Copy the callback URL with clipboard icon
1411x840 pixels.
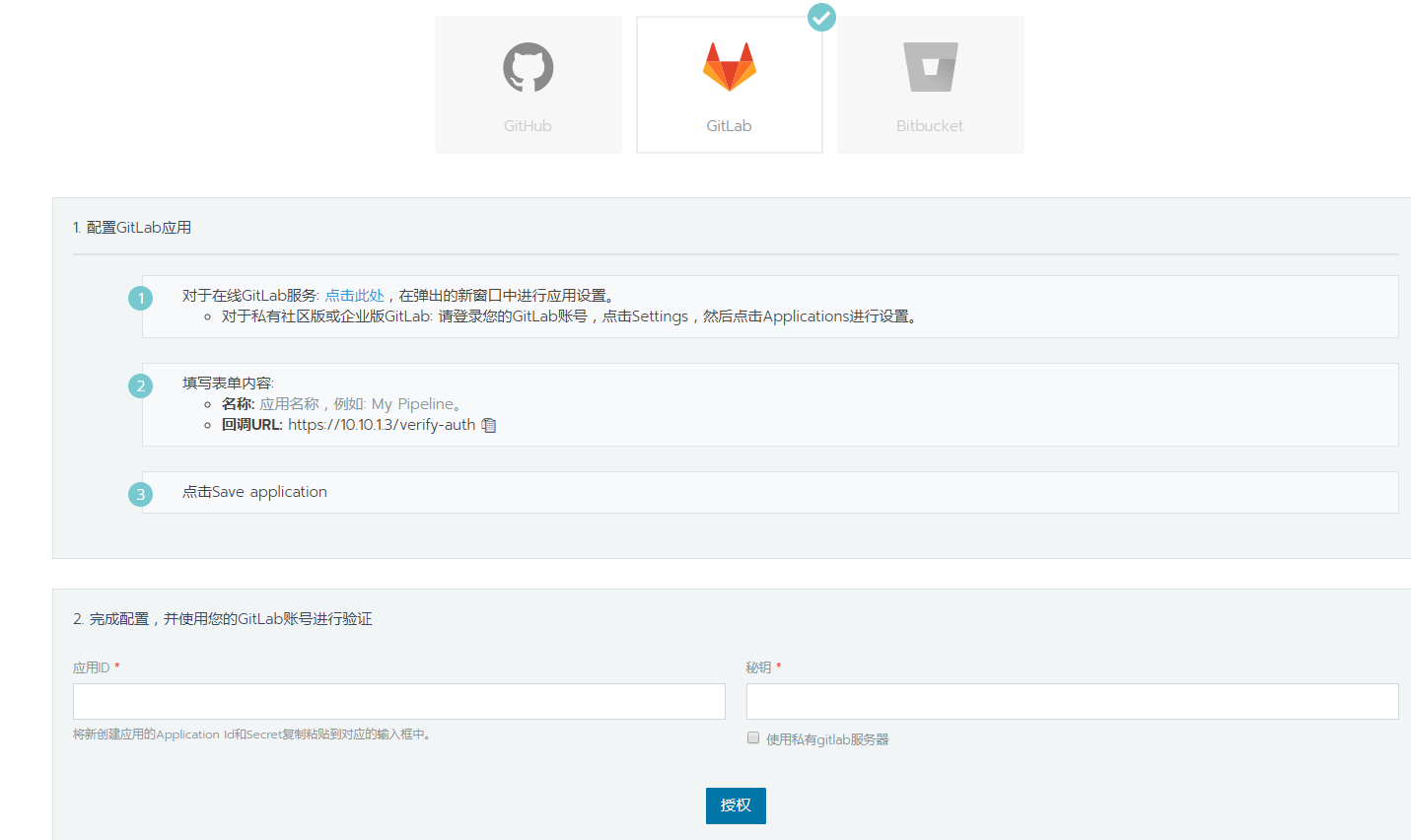489,425
